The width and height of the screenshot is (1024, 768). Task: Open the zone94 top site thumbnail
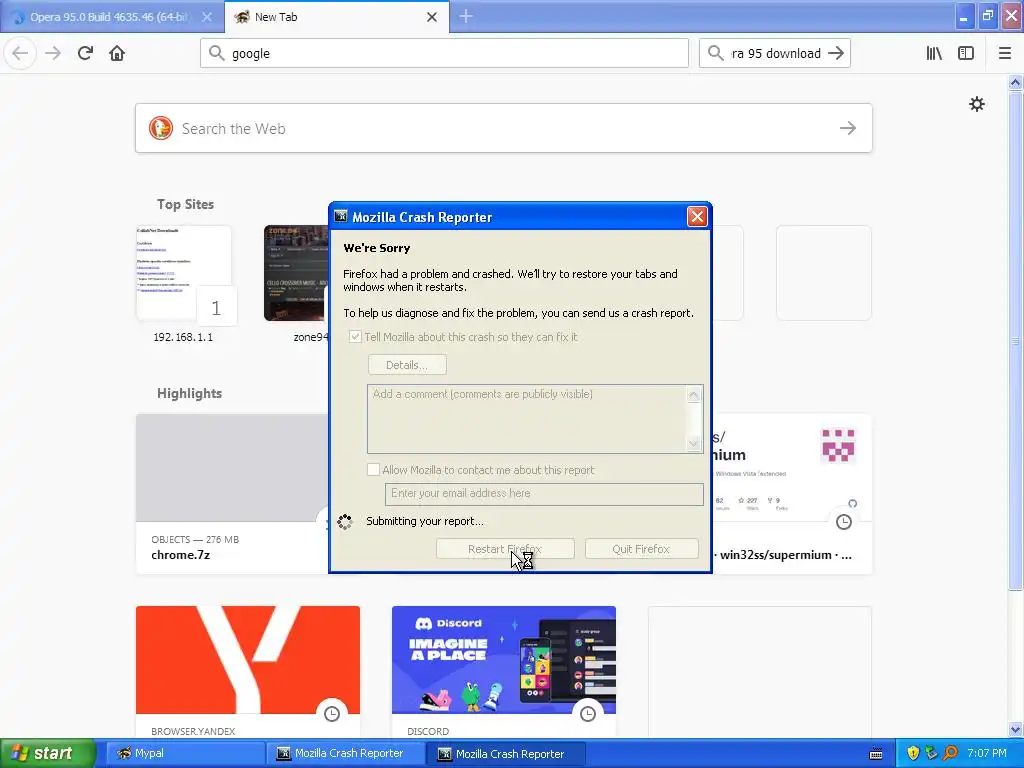click(x=296, y=273)
